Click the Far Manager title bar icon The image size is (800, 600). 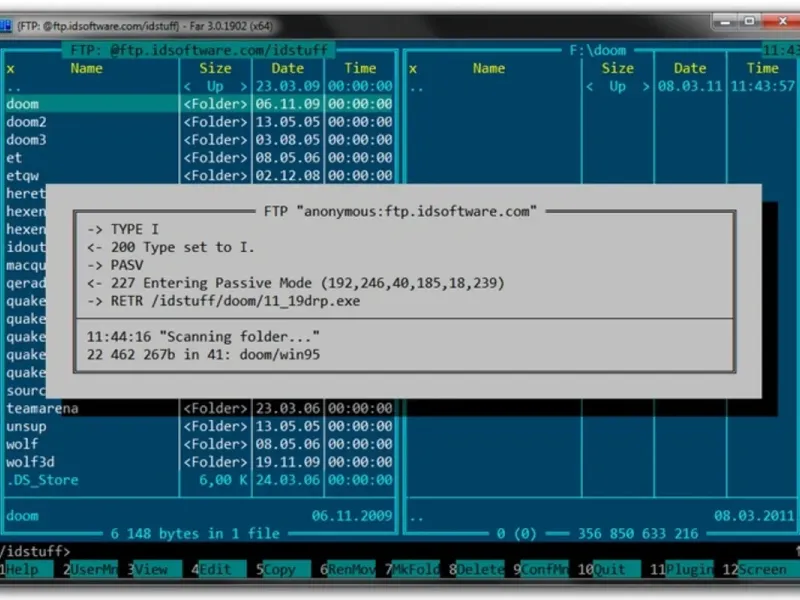[6, 26]
